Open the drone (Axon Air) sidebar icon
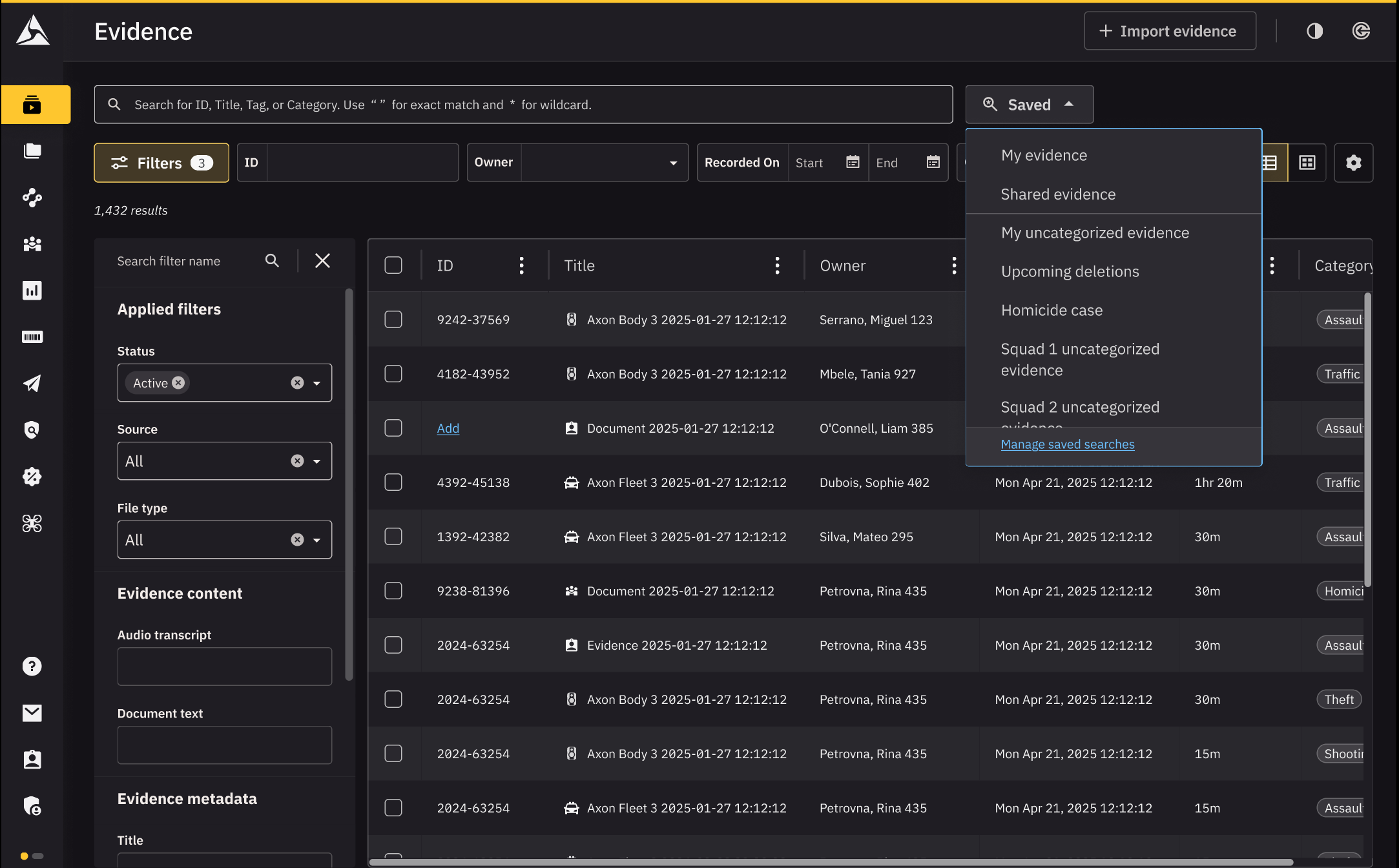 [x=32, y=523]
